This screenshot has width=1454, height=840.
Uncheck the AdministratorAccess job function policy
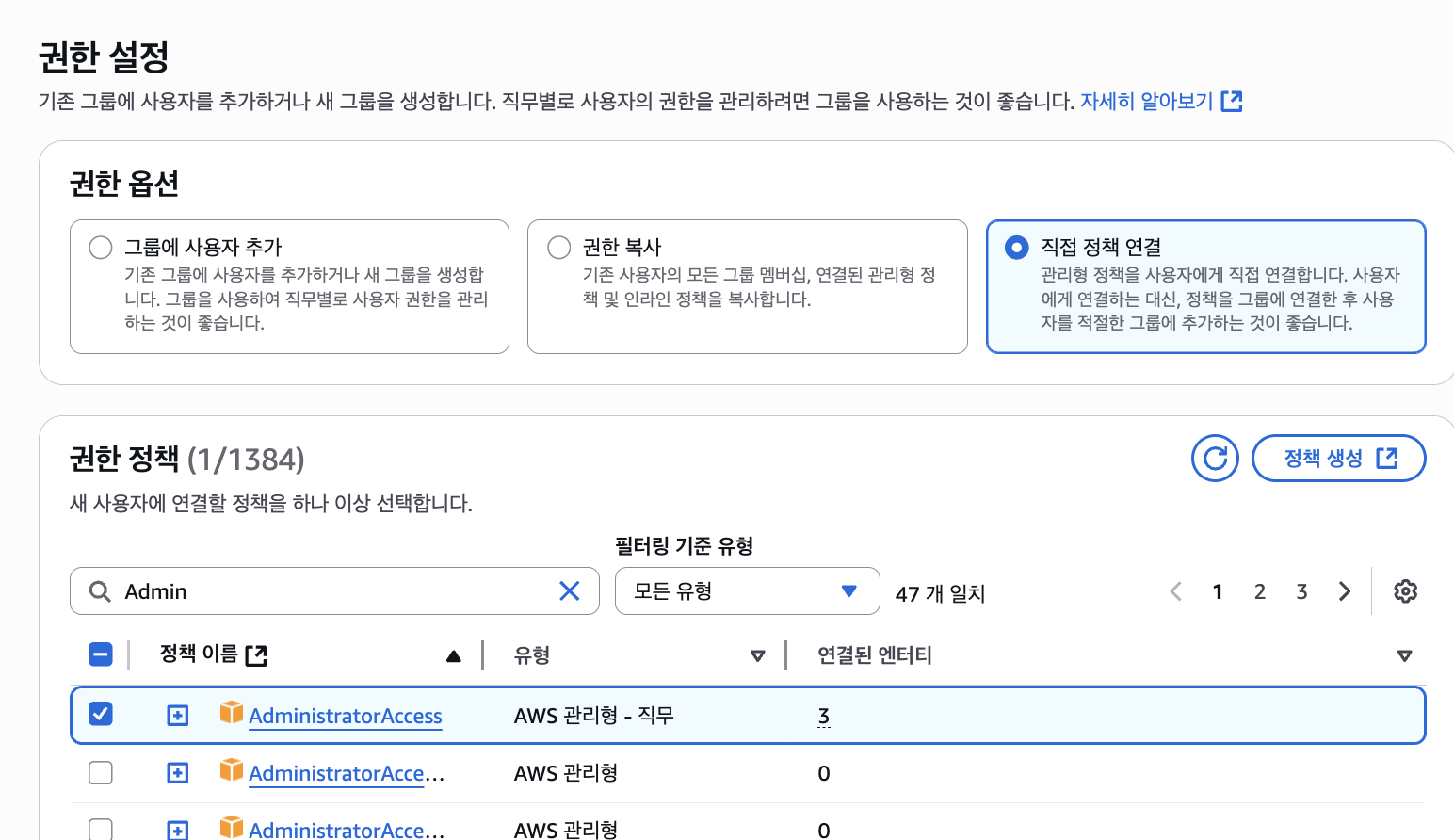[x=101, y=715]
